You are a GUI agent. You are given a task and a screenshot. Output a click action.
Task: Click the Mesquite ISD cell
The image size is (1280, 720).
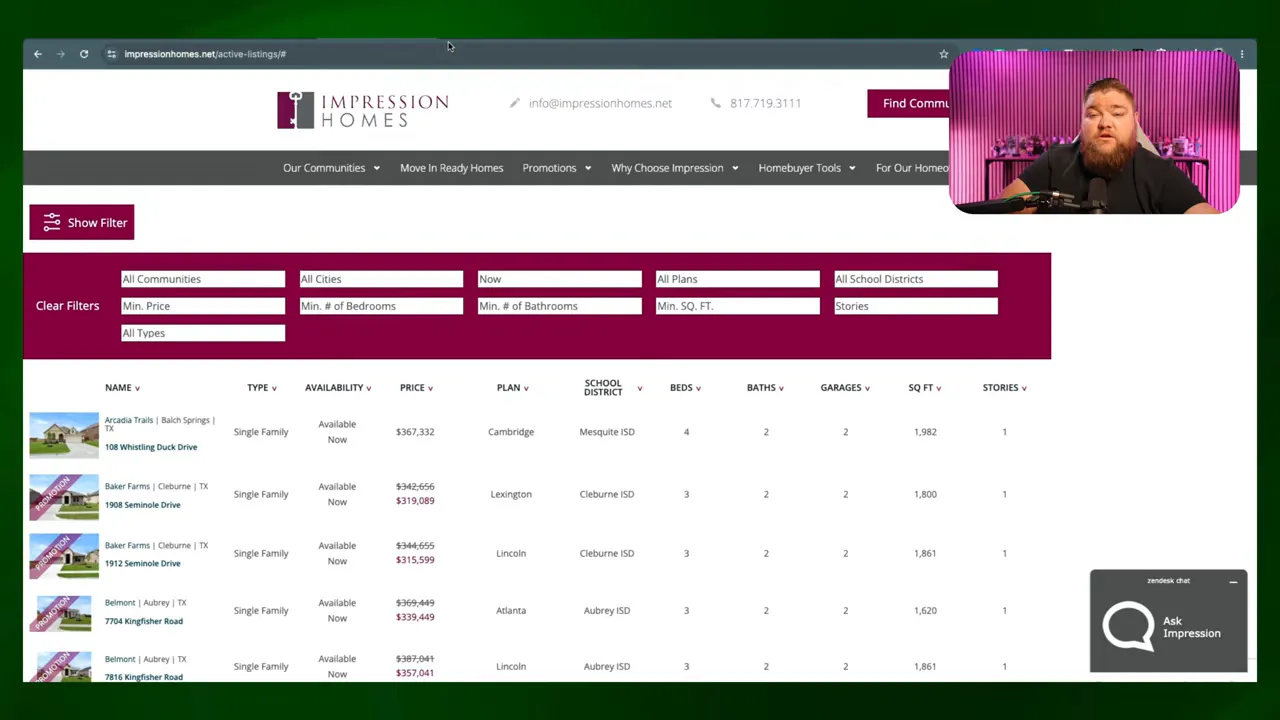point(607,432)
